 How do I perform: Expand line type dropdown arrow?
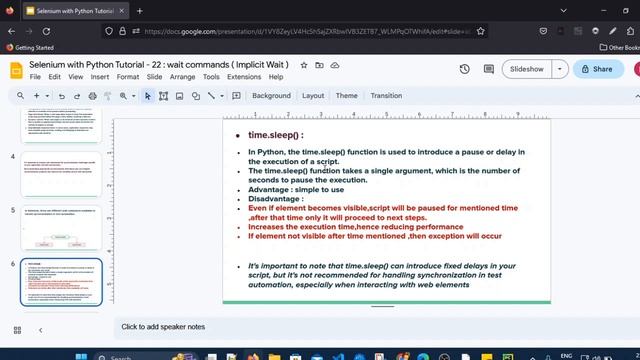[x=222, y=96]
